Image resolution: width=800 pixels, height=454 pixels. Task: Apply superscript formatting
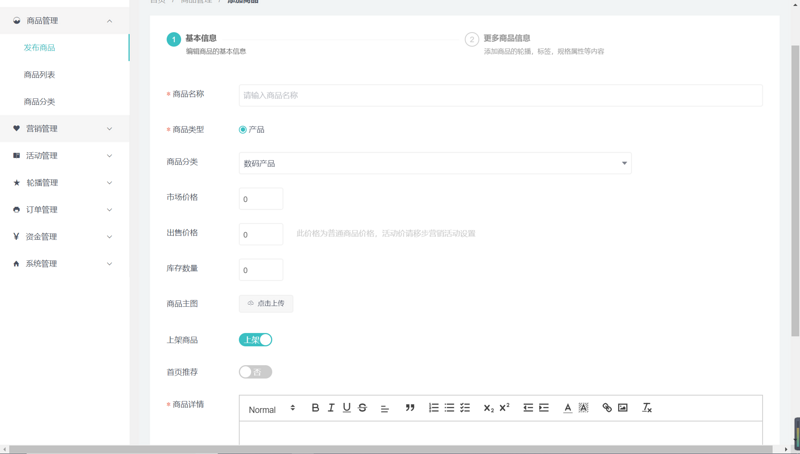505,407
